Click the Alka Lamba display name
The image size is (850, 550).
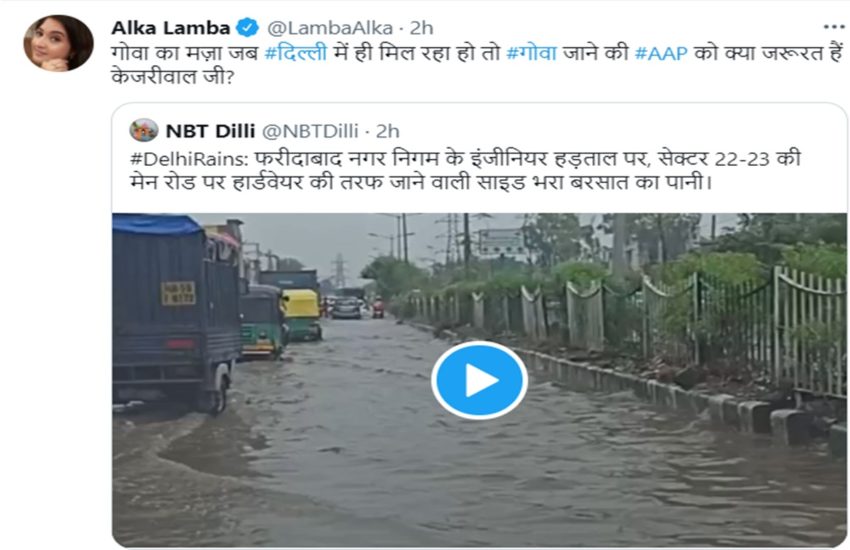171,27
